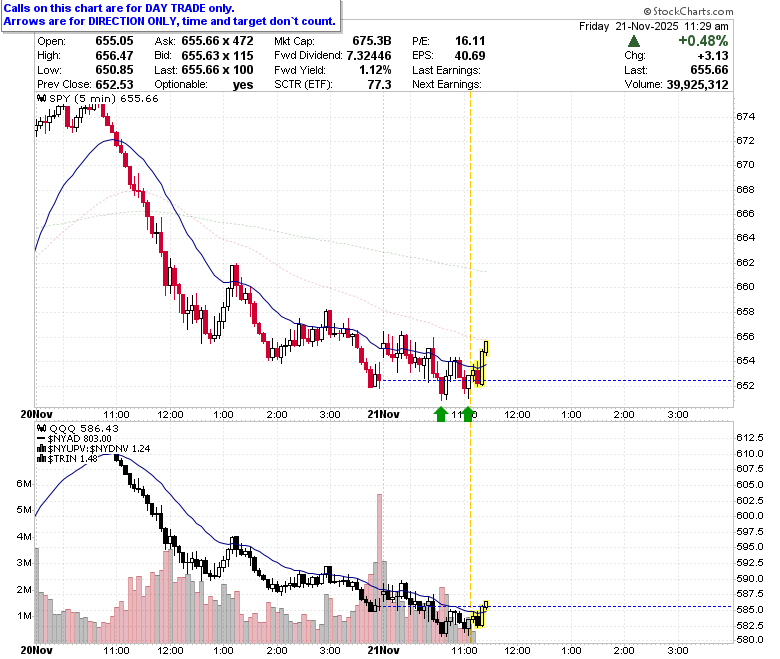Click the first green up arrow marker

pos(441,414)
